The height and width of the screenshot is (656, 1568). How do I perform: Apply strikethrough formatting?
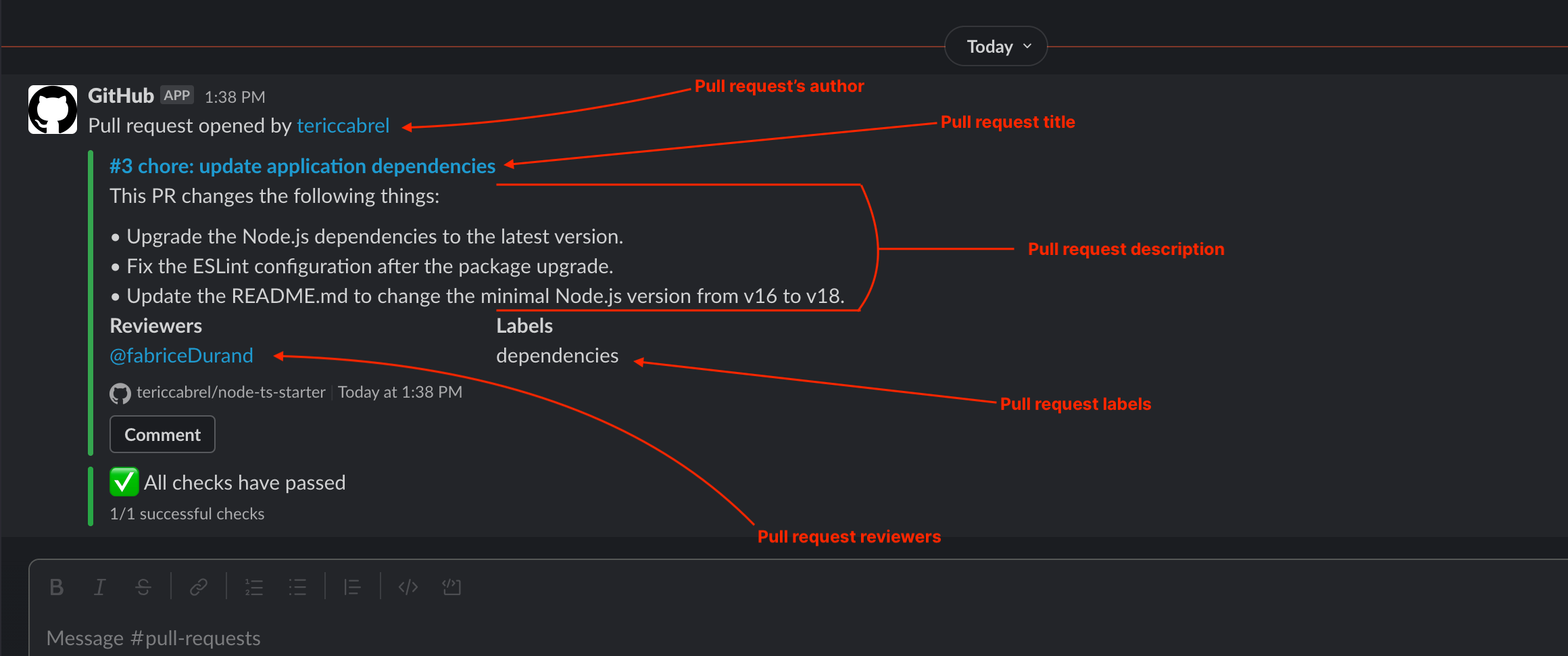(x=143, y=587)
